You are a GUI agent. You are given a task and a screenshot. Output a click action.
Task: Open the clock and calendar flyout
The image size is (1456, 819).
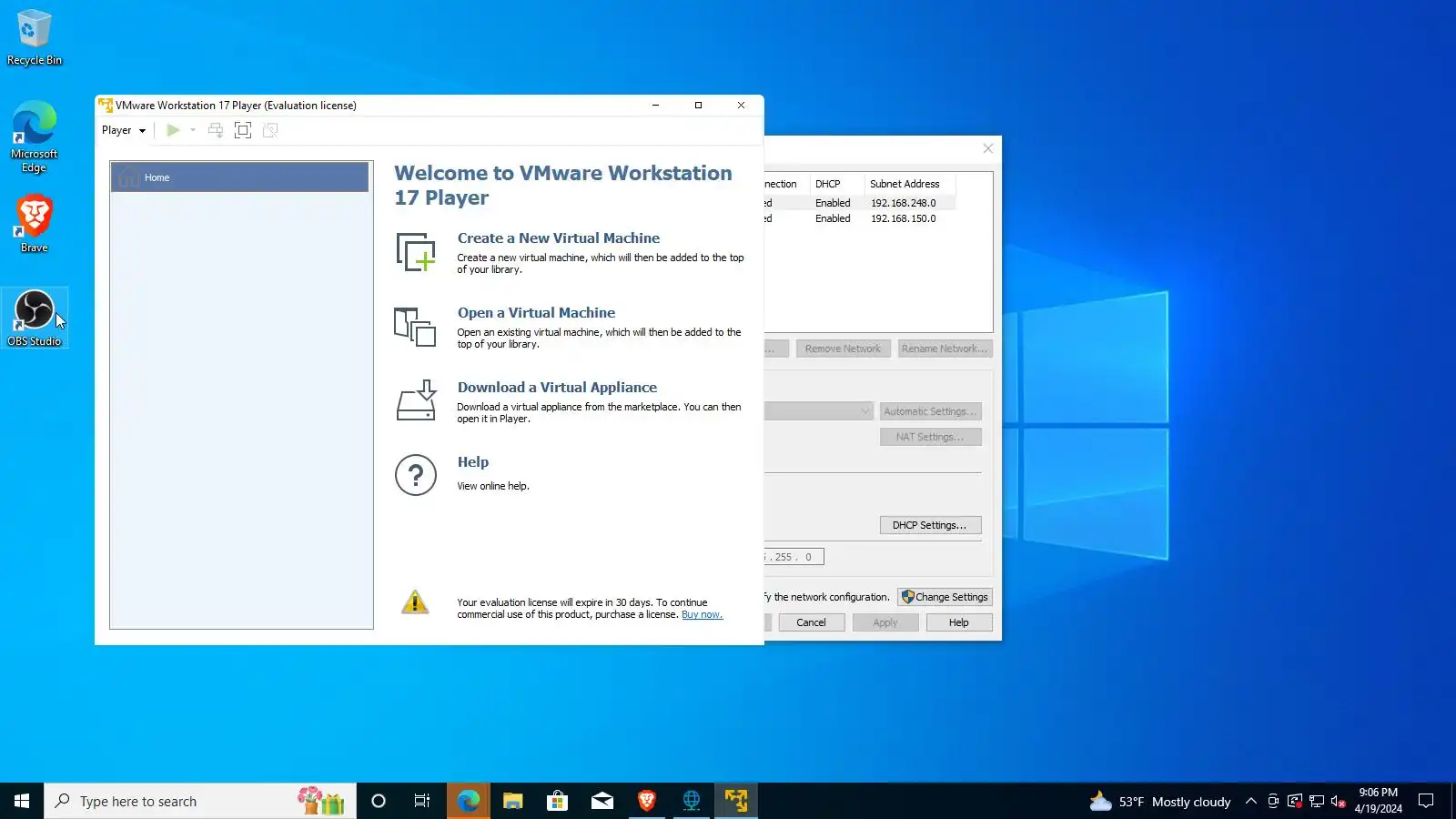pos(1378,801)
